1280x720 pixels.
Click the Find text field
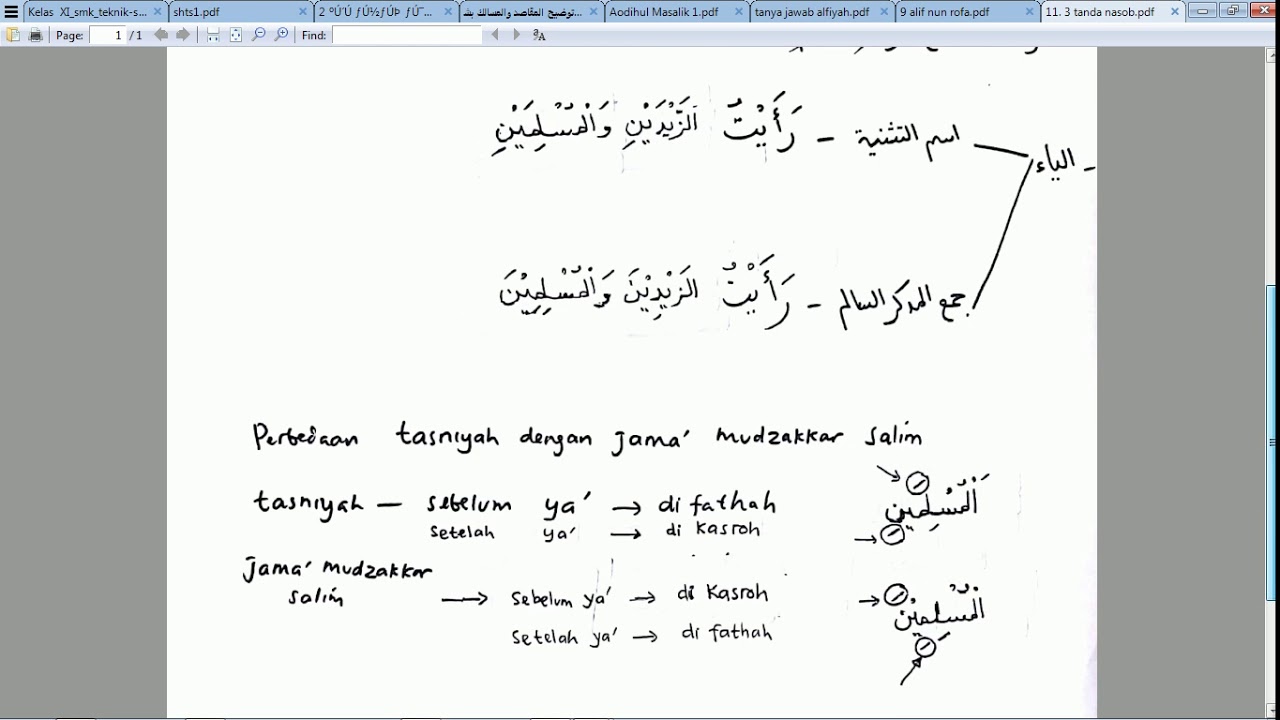point(407,35)
